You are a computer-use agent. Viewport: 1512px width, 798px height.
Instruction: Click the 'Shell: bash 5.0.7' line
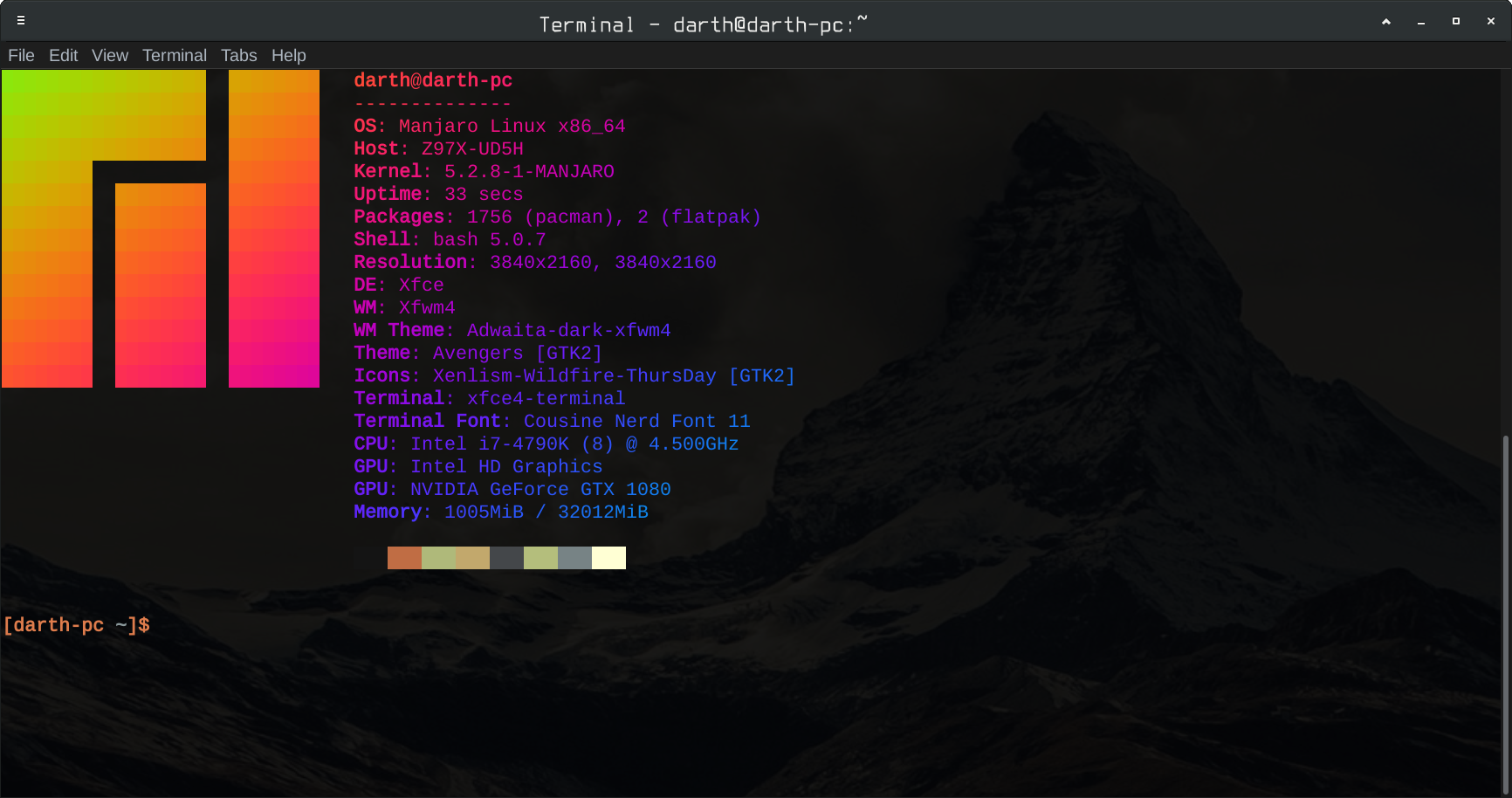[x=450, y=239]
